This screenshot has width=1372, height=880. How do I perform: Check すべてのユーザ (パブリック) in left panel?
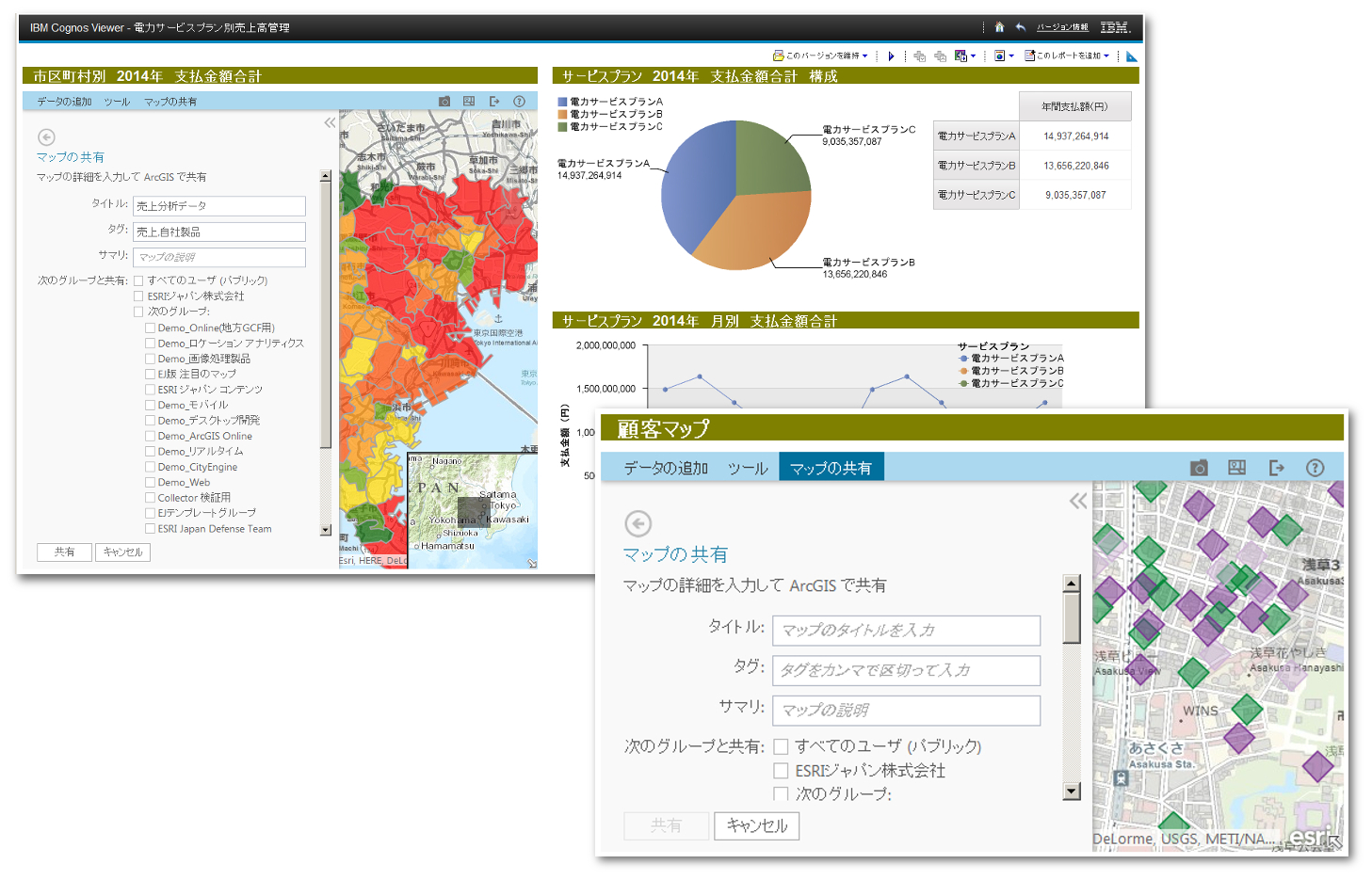point(138,280)
